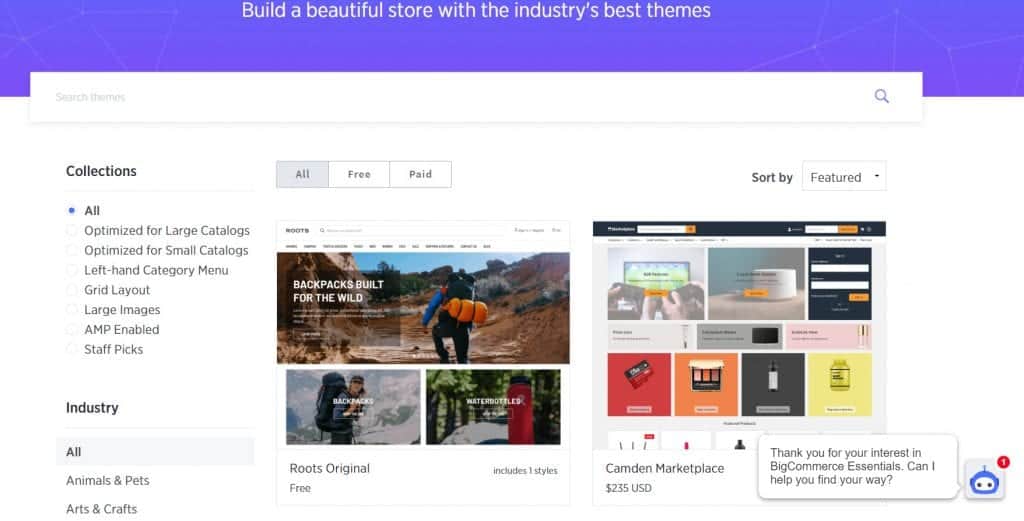This screenshot has height=521, width=1024.
Task: Switch to the Paid themes tab
Action: tap(421, 174)
